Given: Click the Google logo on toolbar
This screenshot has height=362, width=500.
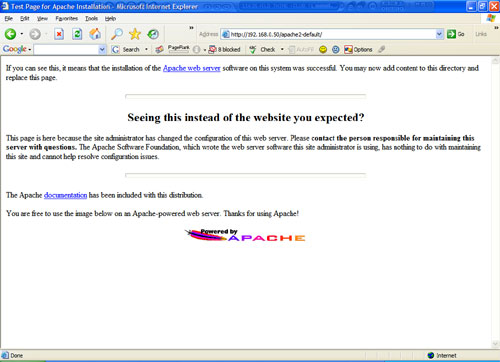Looking at the screenshot, I should 15,49.
